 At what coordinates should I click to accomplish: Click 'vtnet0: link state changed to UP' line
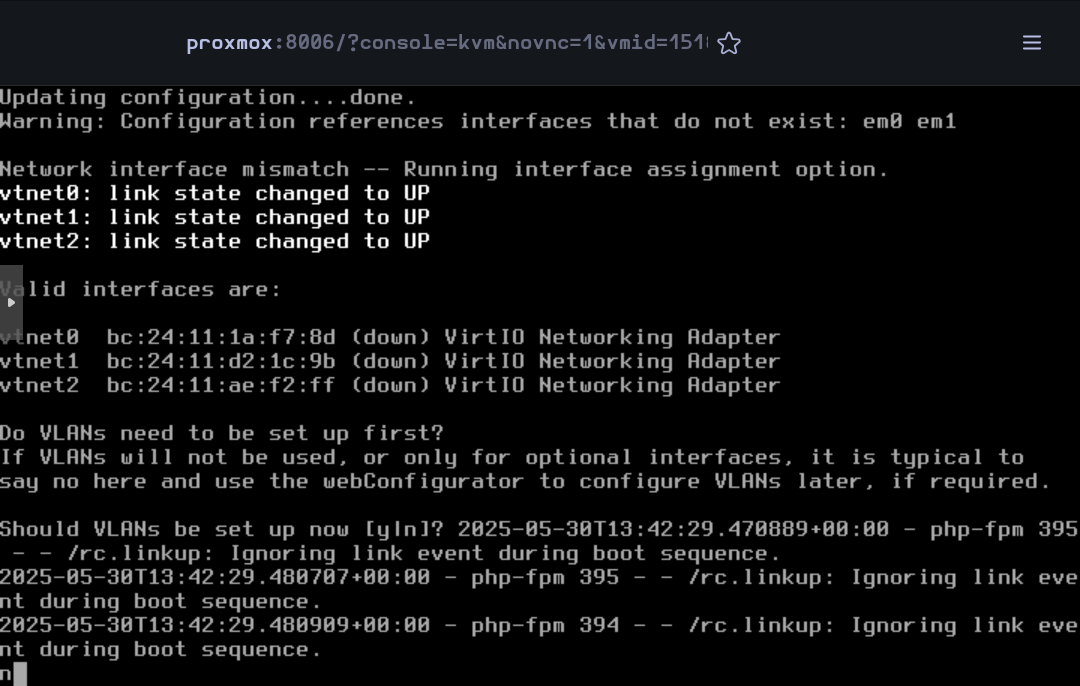215,194
